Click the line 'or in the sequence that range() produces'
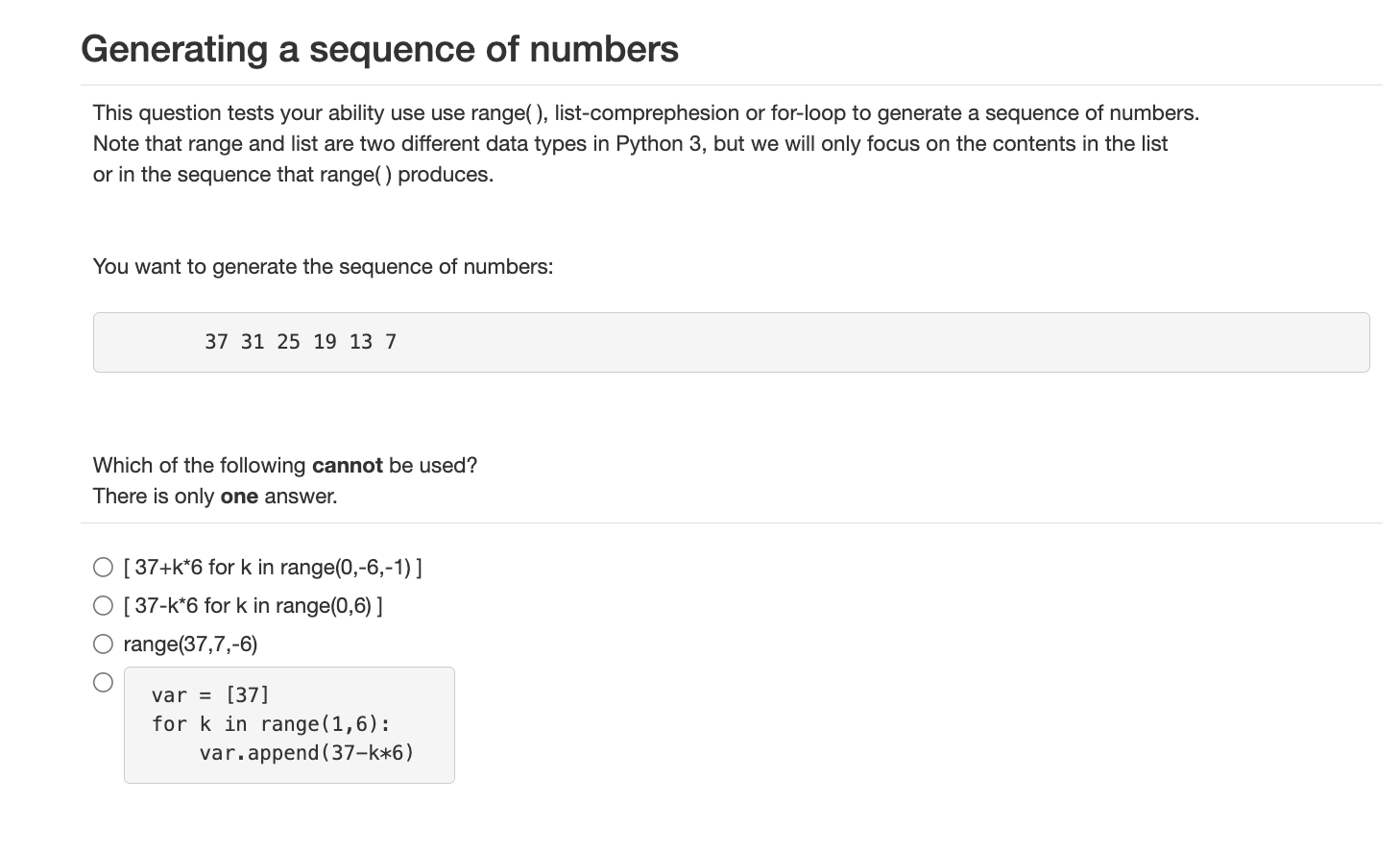 point(293,175)
